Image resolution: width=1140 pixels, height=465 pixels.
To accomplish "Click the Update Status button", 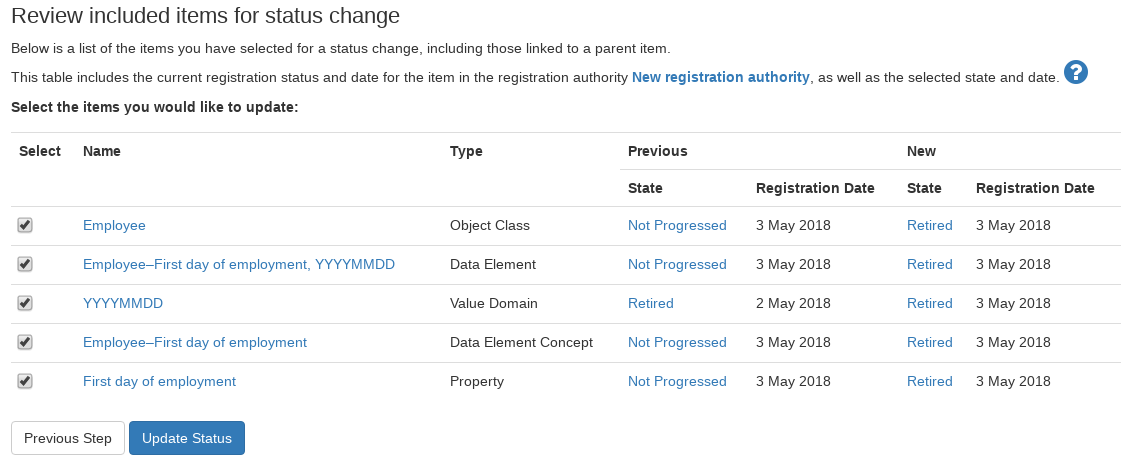I will (187, 438).
